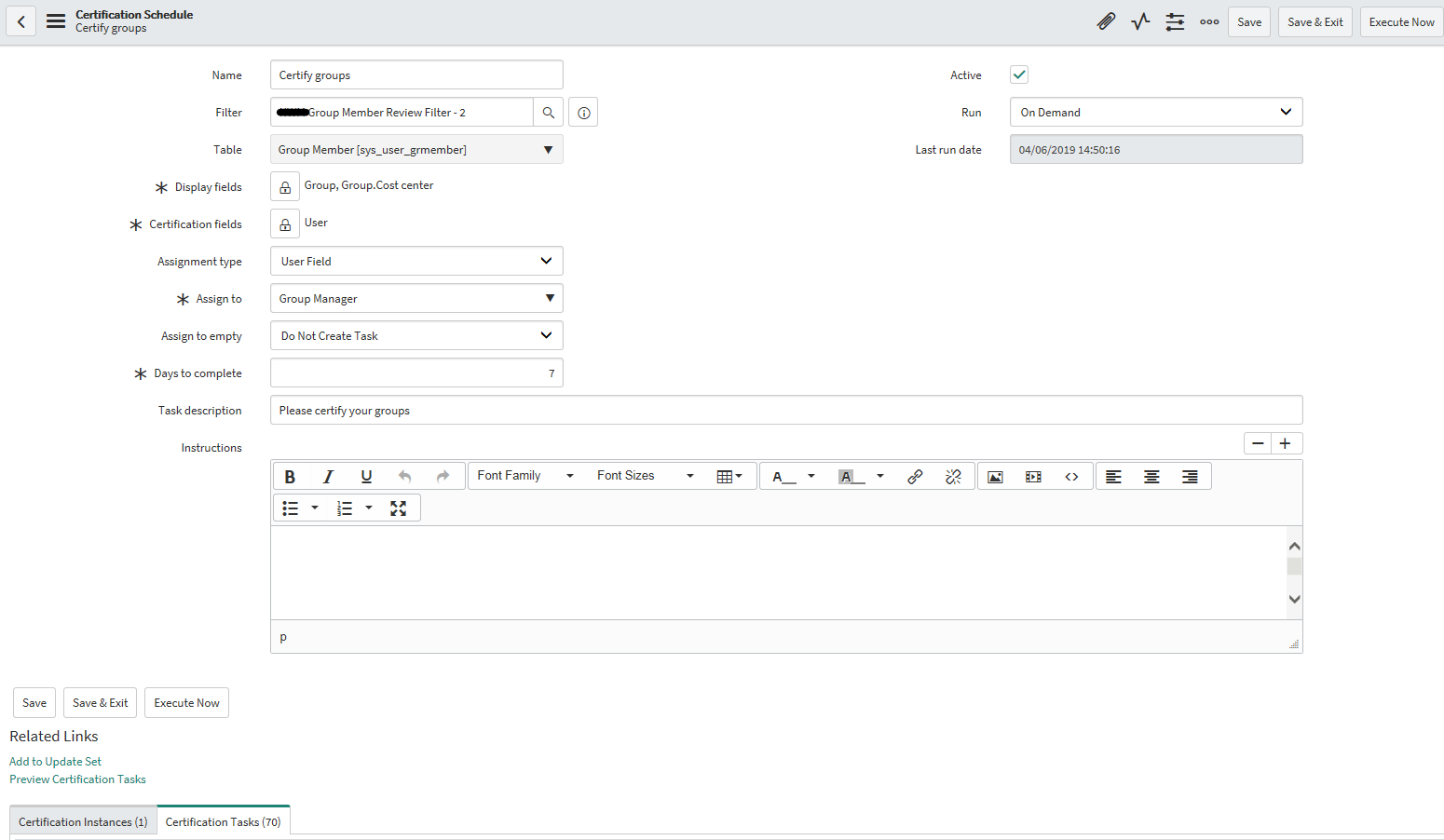Open the Assign to empty dropdown
Screen dimensions: 1444x840
click(x=415, y=335)
